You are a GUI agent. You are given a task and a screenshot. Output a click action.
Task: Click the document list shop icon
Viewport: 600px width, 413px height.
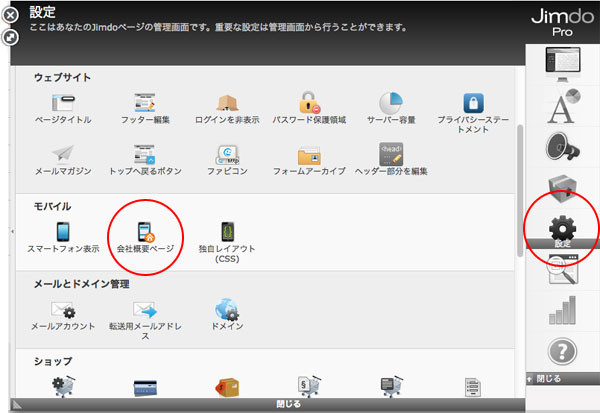coord(473,387)
